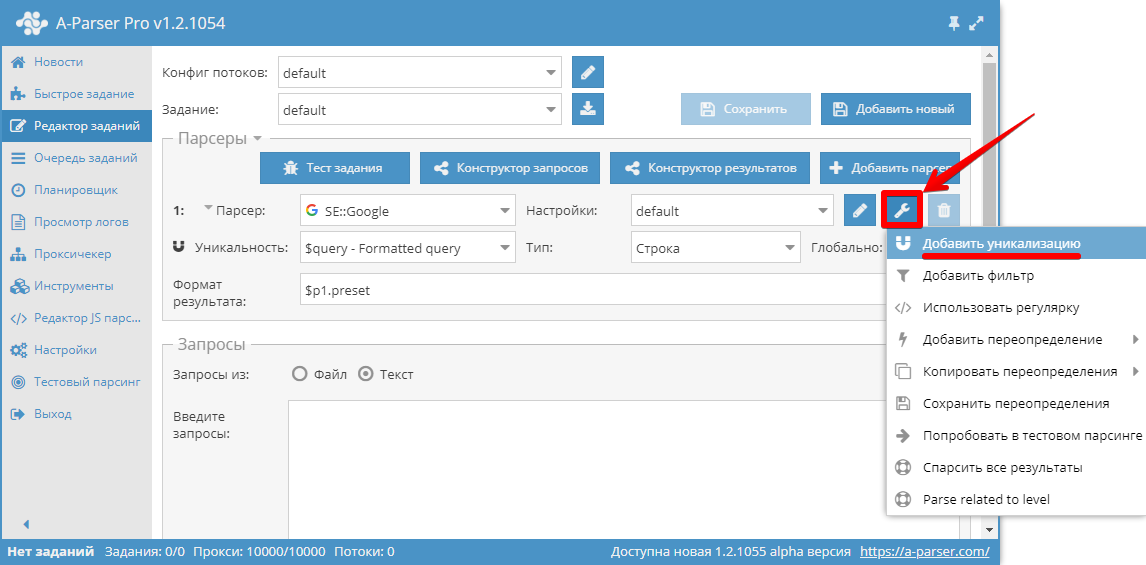Screen dimensions: 1146x565
Task: Open Тестовый парсинг in the sidebar
Action: pyautogui.click(x=76, y=382)
